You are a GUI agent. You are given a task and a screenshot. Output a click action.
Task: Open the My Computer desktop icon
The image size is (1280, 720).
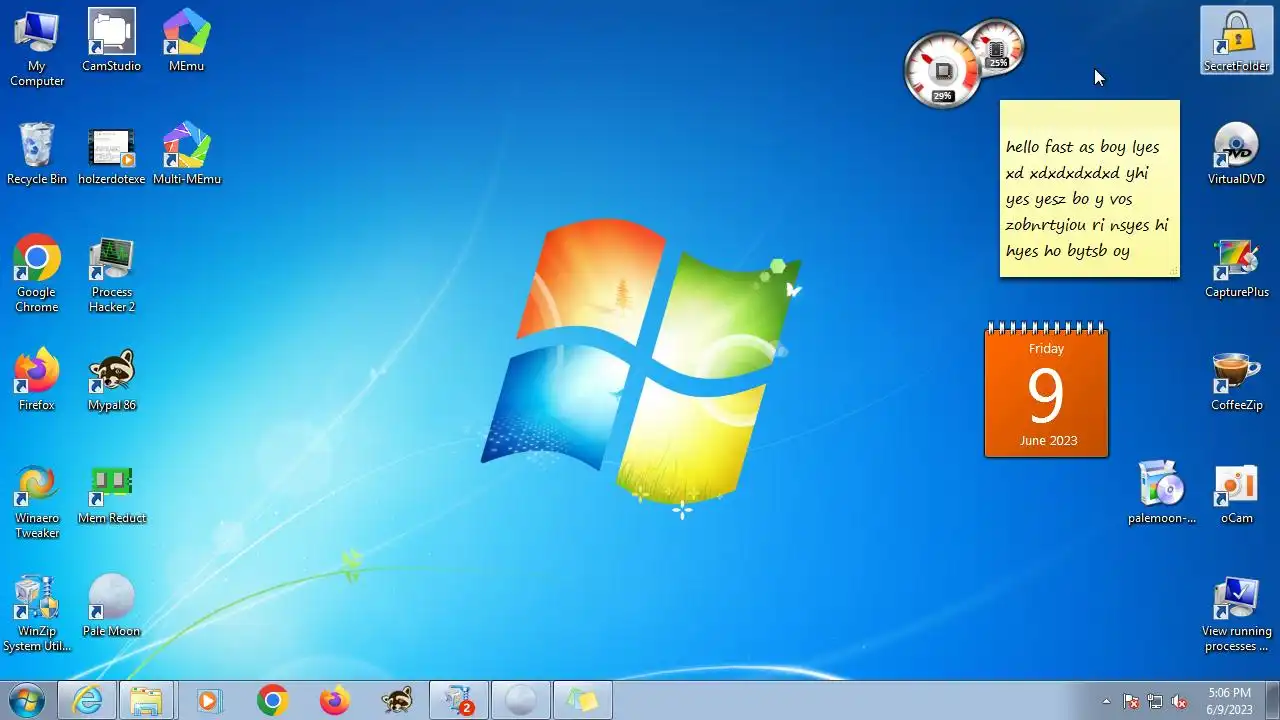pyautogui.click(x=37, y=48)
